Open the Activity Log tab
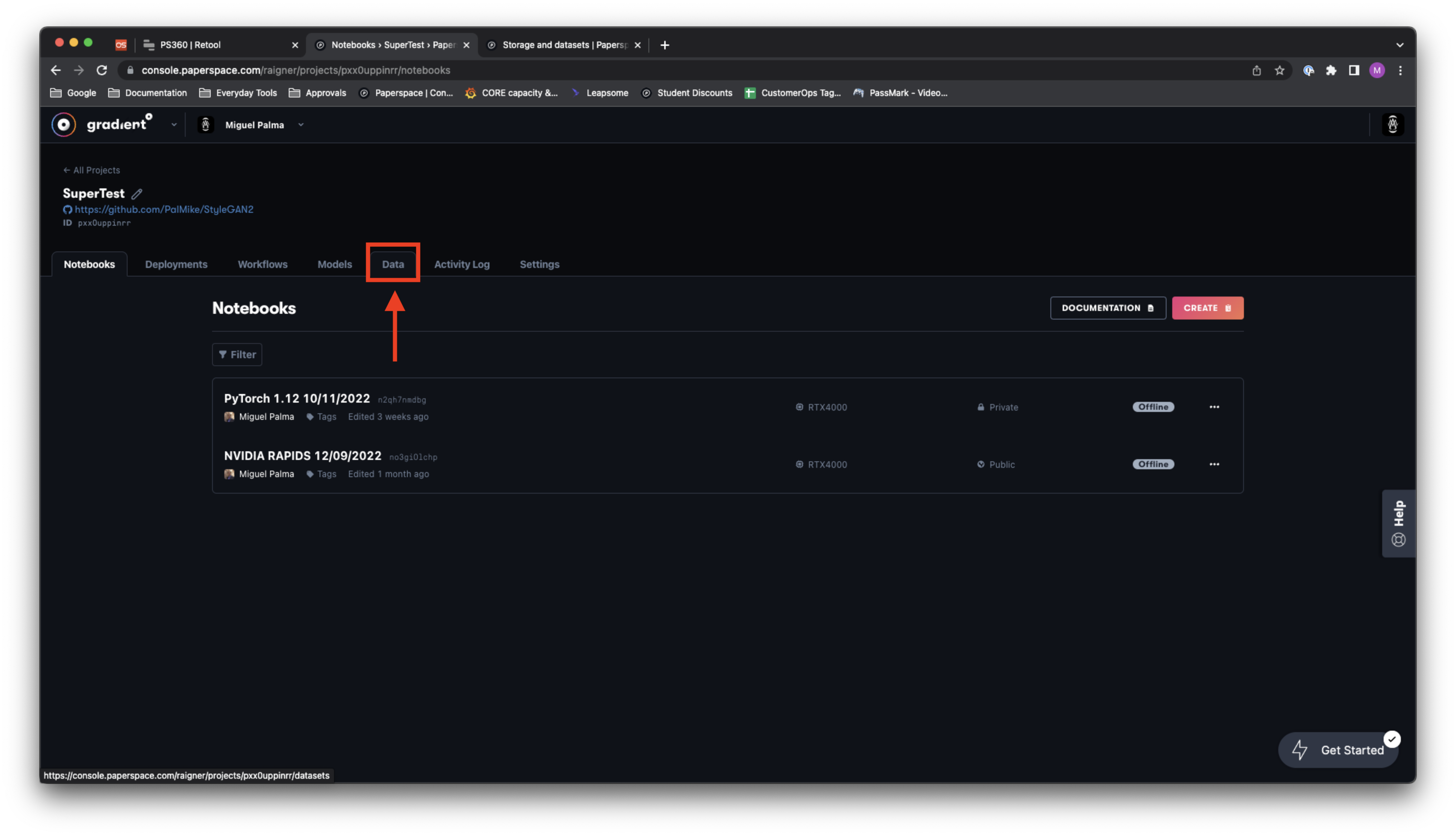Viewport: 1456px width, 836px height. [461, 264]
